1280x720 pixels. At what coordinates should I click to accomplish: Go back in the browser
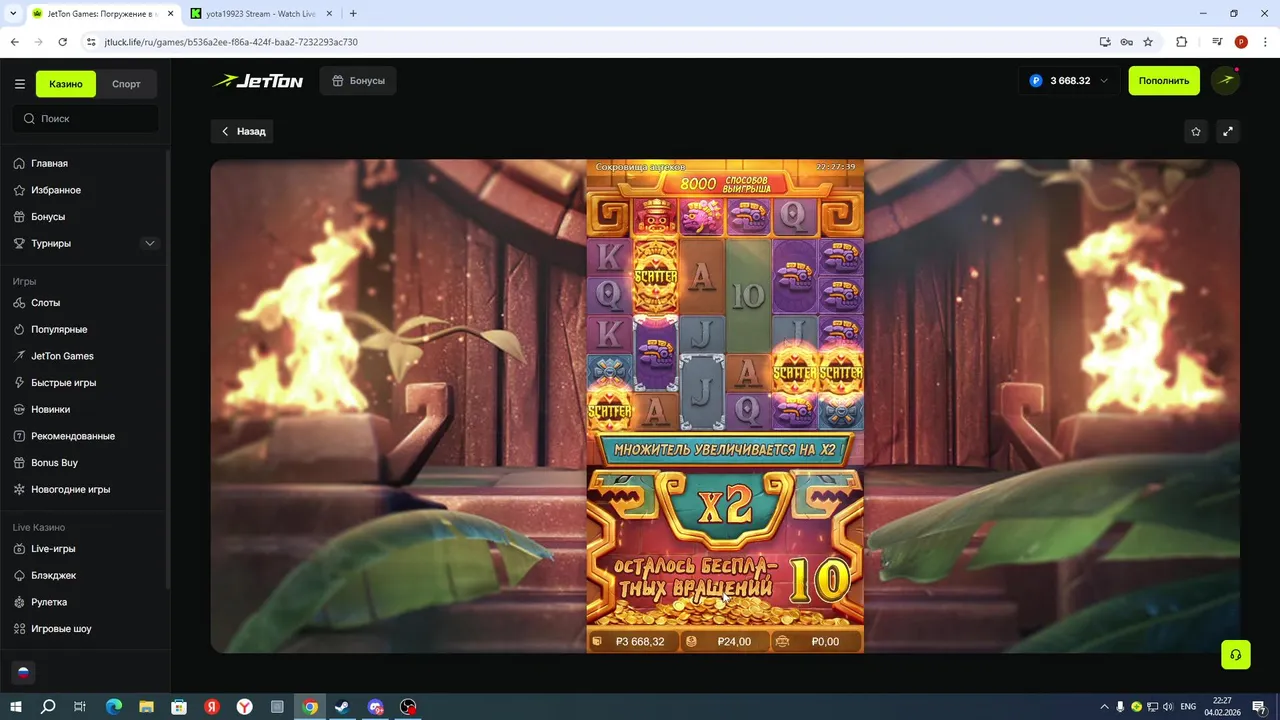point(14,42)
